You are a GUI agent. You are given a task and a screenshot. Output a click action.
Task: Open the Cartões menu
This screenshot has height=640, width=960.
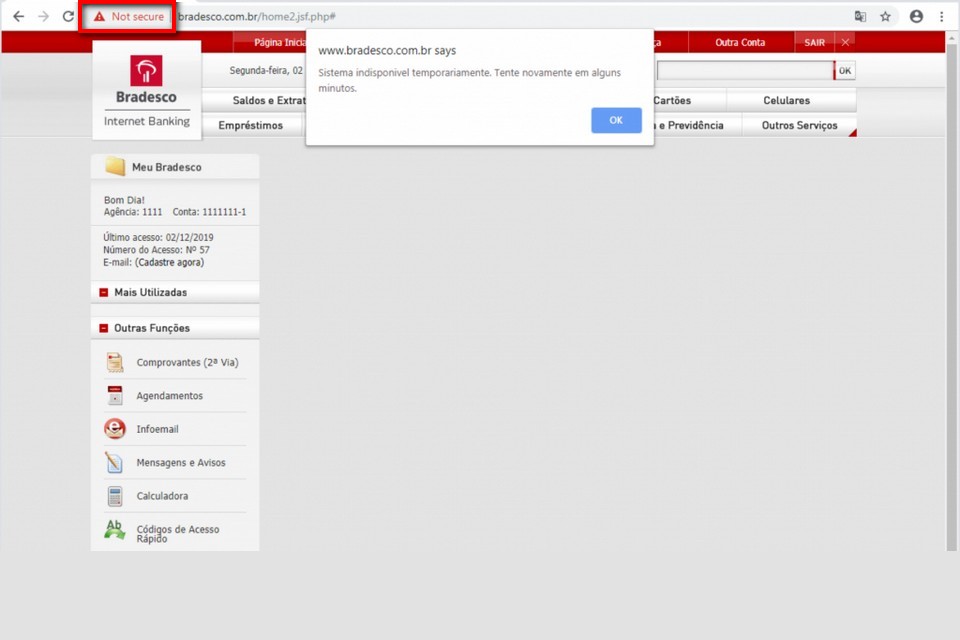coord(672,100)
